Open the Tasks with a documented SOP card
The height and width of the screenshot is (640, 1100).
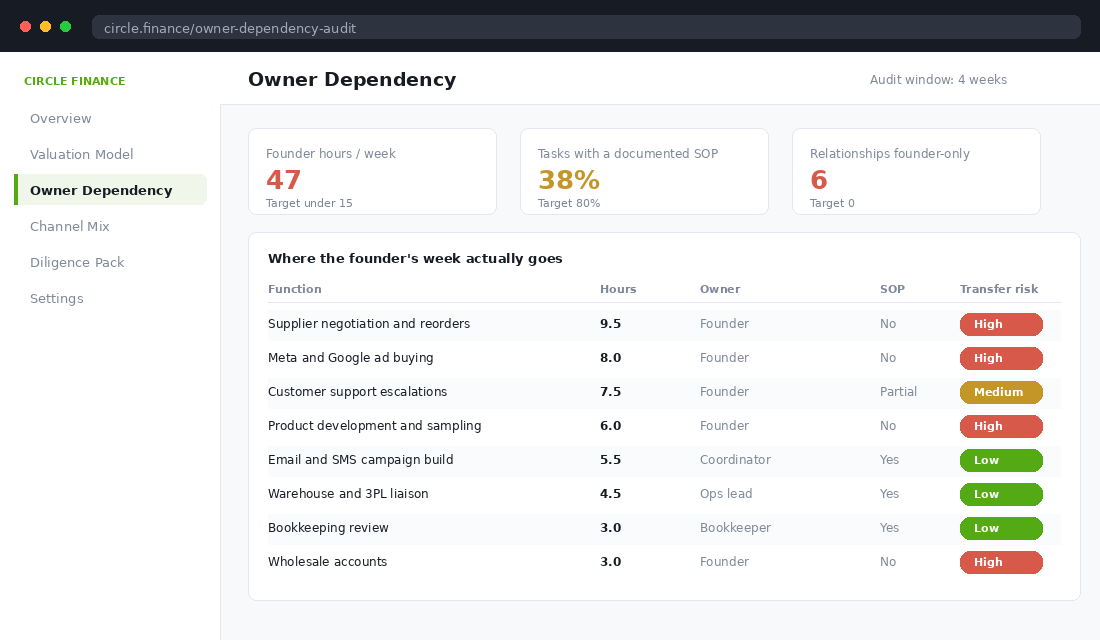[x=644, y=171]
